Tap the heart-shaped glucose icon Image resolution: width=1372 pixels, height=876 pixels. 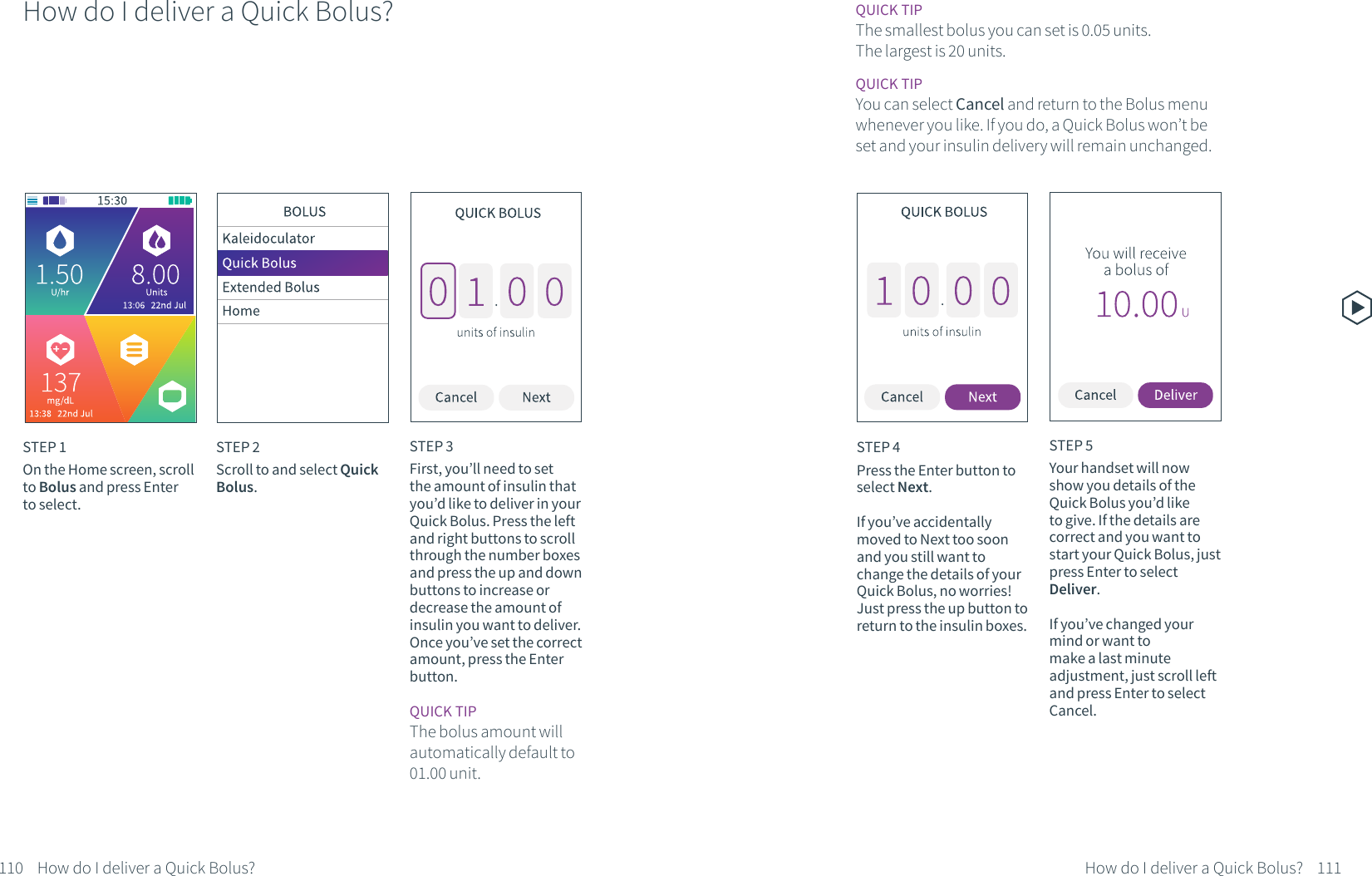60,350
